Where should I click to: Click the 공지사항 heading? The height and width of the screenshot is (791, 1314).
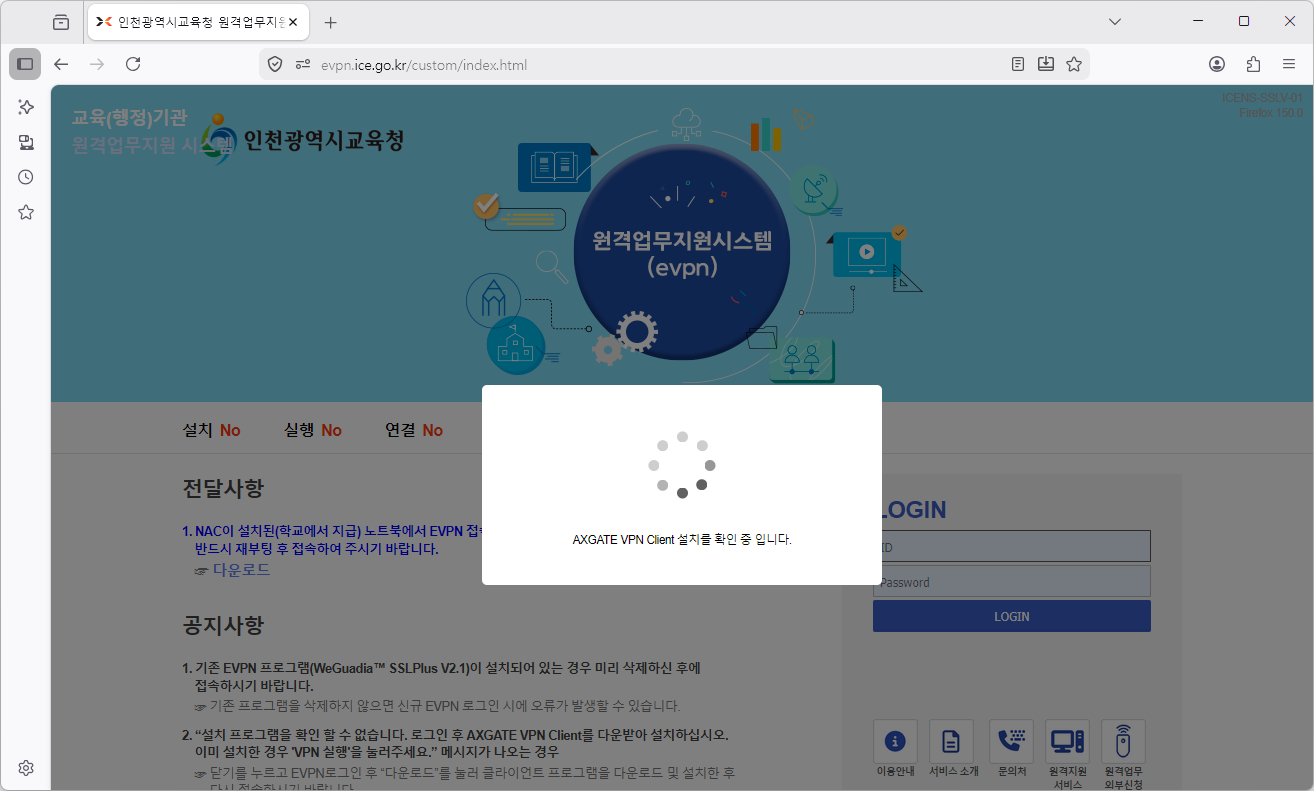223,626
